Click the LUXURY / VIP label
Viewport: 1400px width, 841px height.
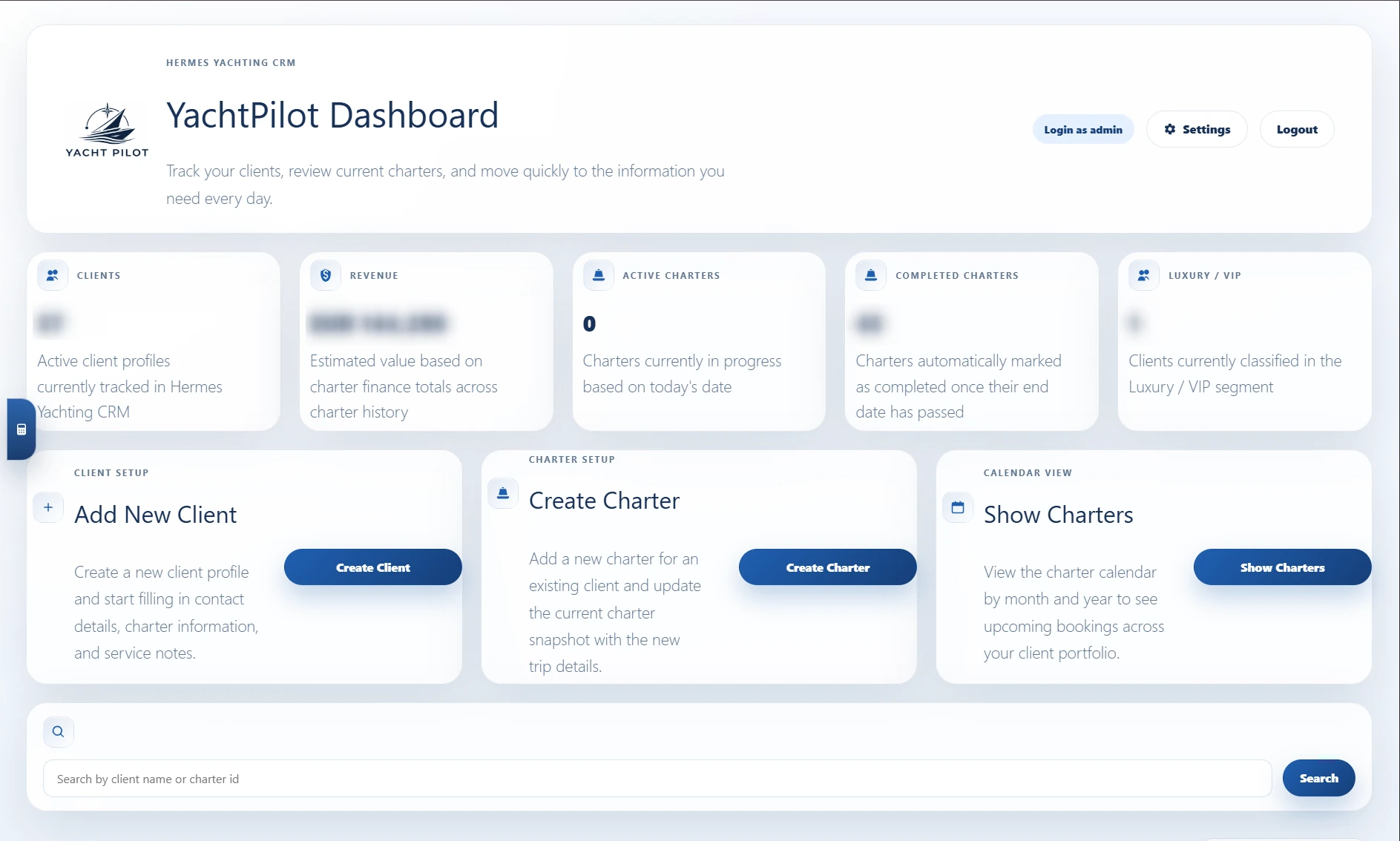(x=1204, y=276)
